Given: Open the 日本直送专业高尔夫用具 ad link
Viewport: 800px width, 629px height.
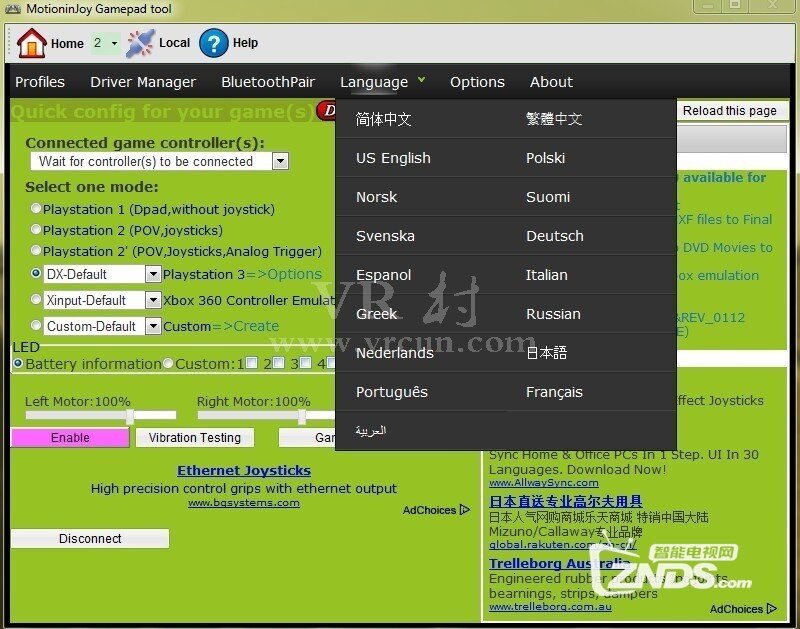Looking at the screenshot, I should coord(565,501).
